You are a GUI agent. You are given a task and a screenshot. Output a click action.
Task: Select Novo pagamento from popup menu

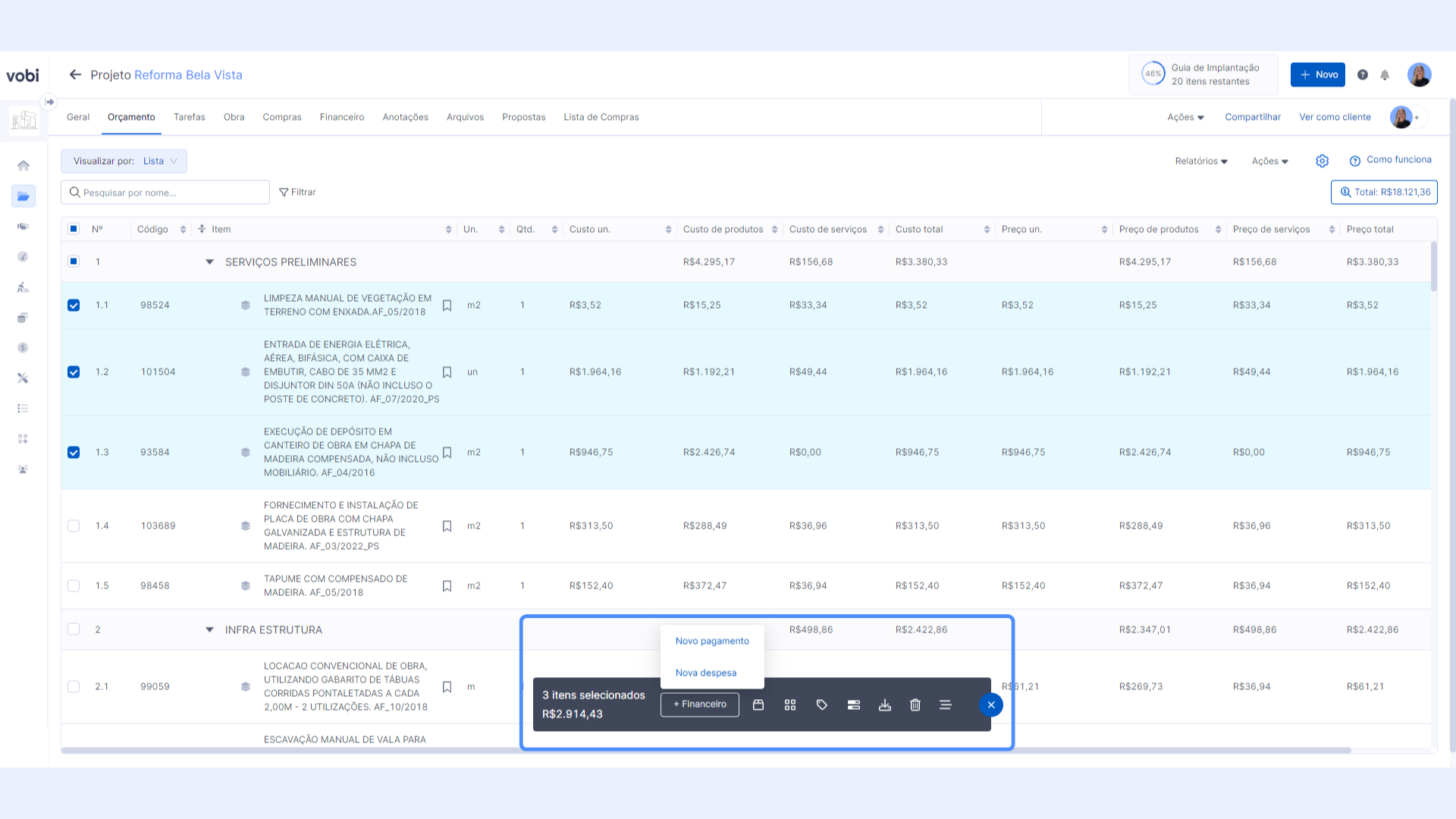[711, 642]
